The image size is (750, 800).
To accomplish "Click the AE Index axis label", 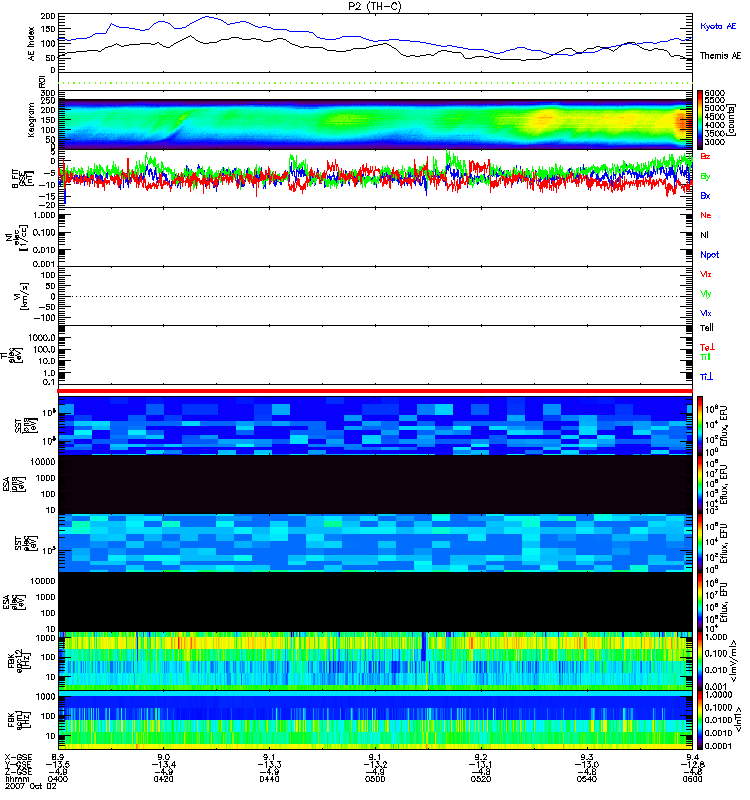I will pos(32,44).
